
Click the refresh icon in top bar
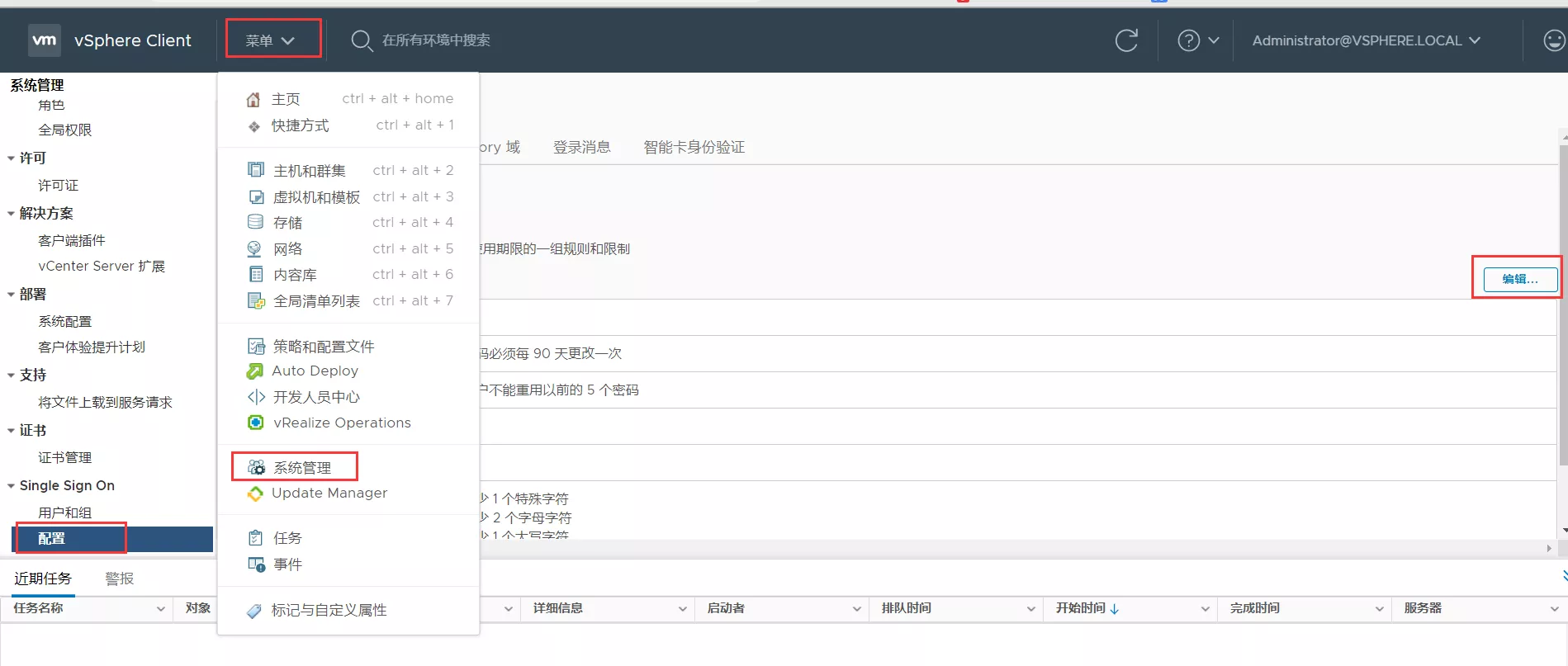[x=1126, y=40]
